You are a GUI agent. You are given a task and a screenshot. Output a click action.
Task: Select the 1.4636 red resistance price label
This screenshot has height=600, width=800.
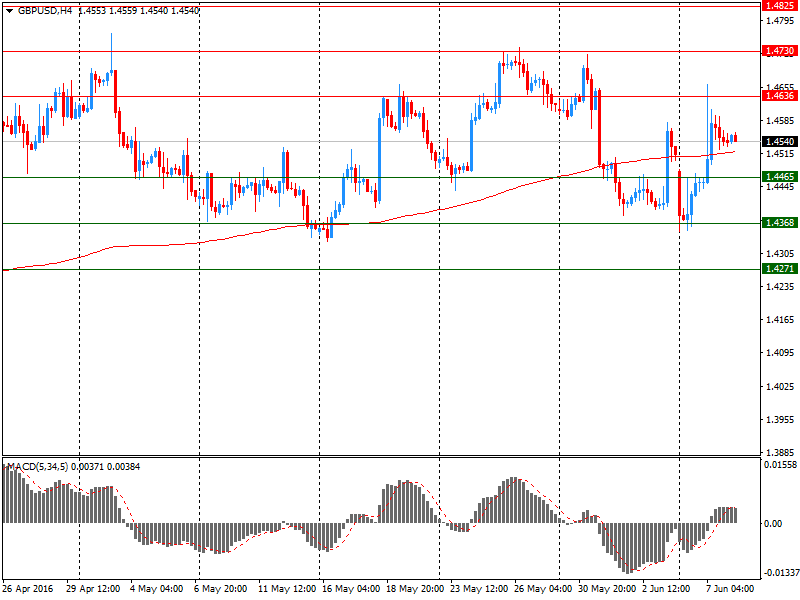click(x=779, y=95)
